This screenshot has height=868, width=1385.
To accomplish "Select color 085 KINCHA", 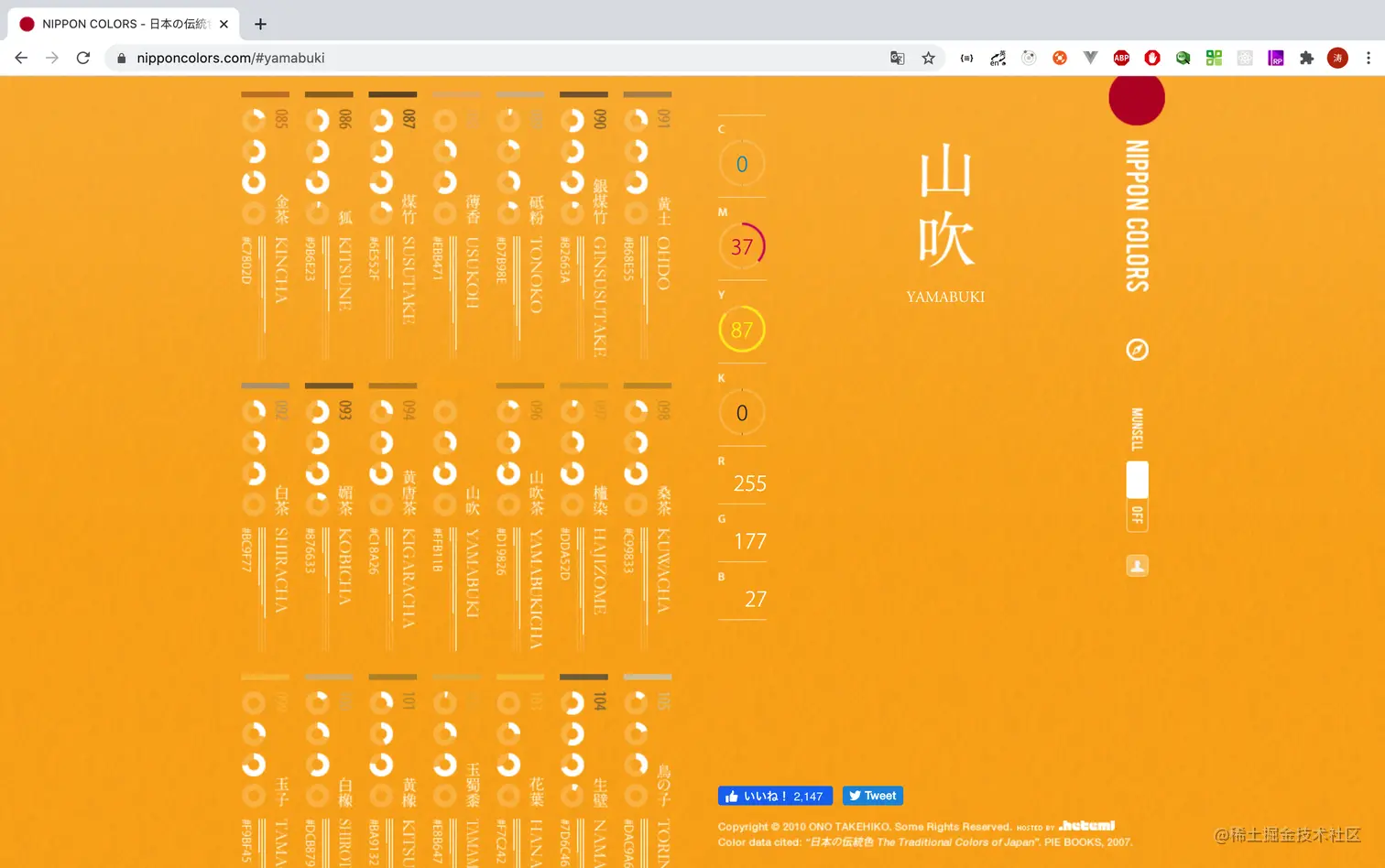I will coord(266,224).
